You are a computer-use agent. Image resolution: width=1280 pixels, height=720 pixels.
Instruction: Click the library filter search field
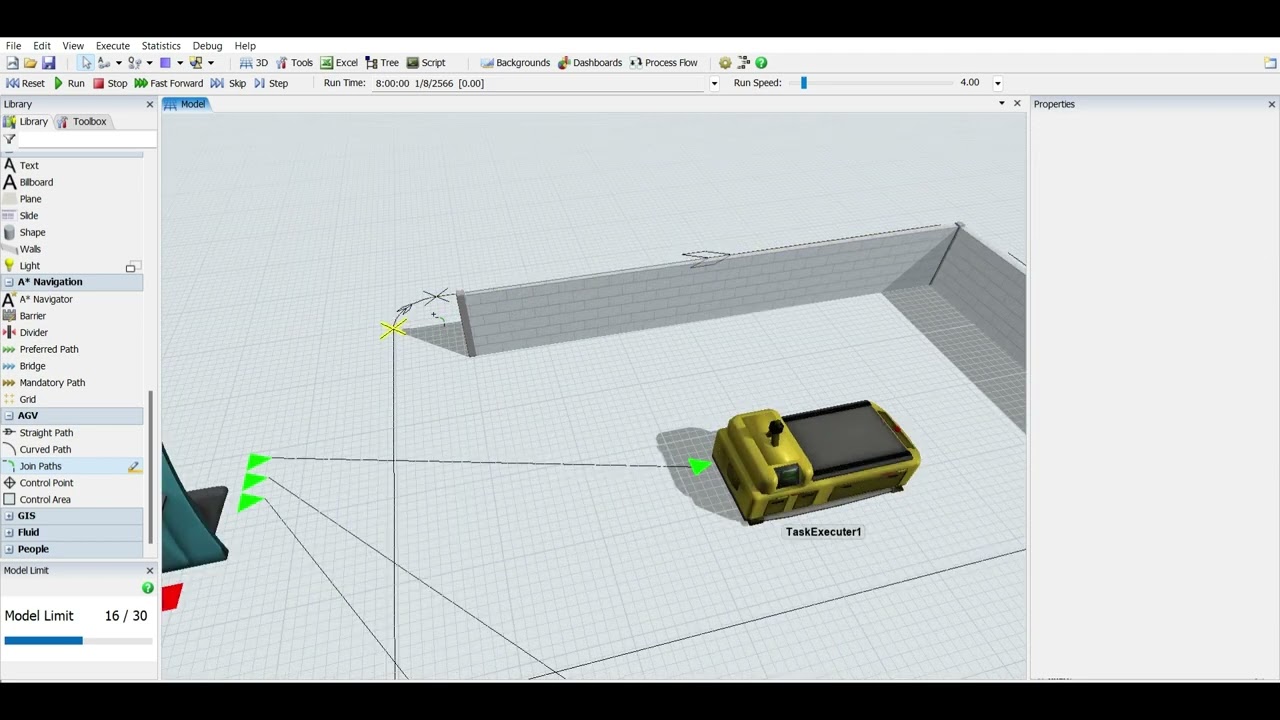(87, 139)
